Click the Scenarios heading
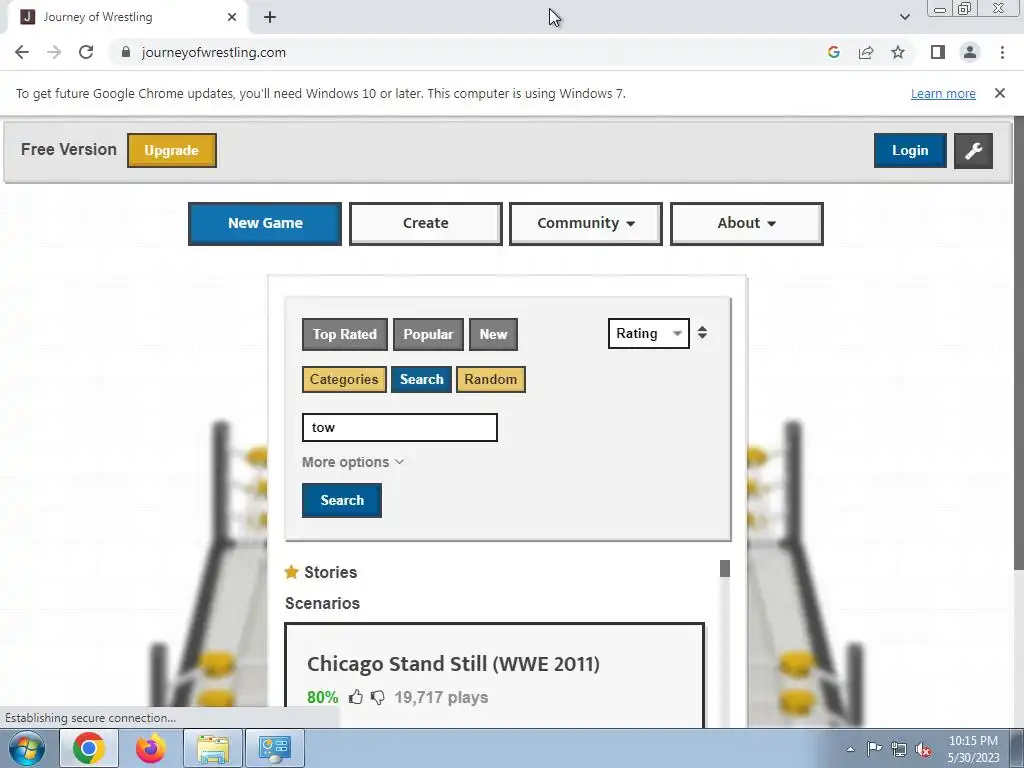 (x=323, y=603)
